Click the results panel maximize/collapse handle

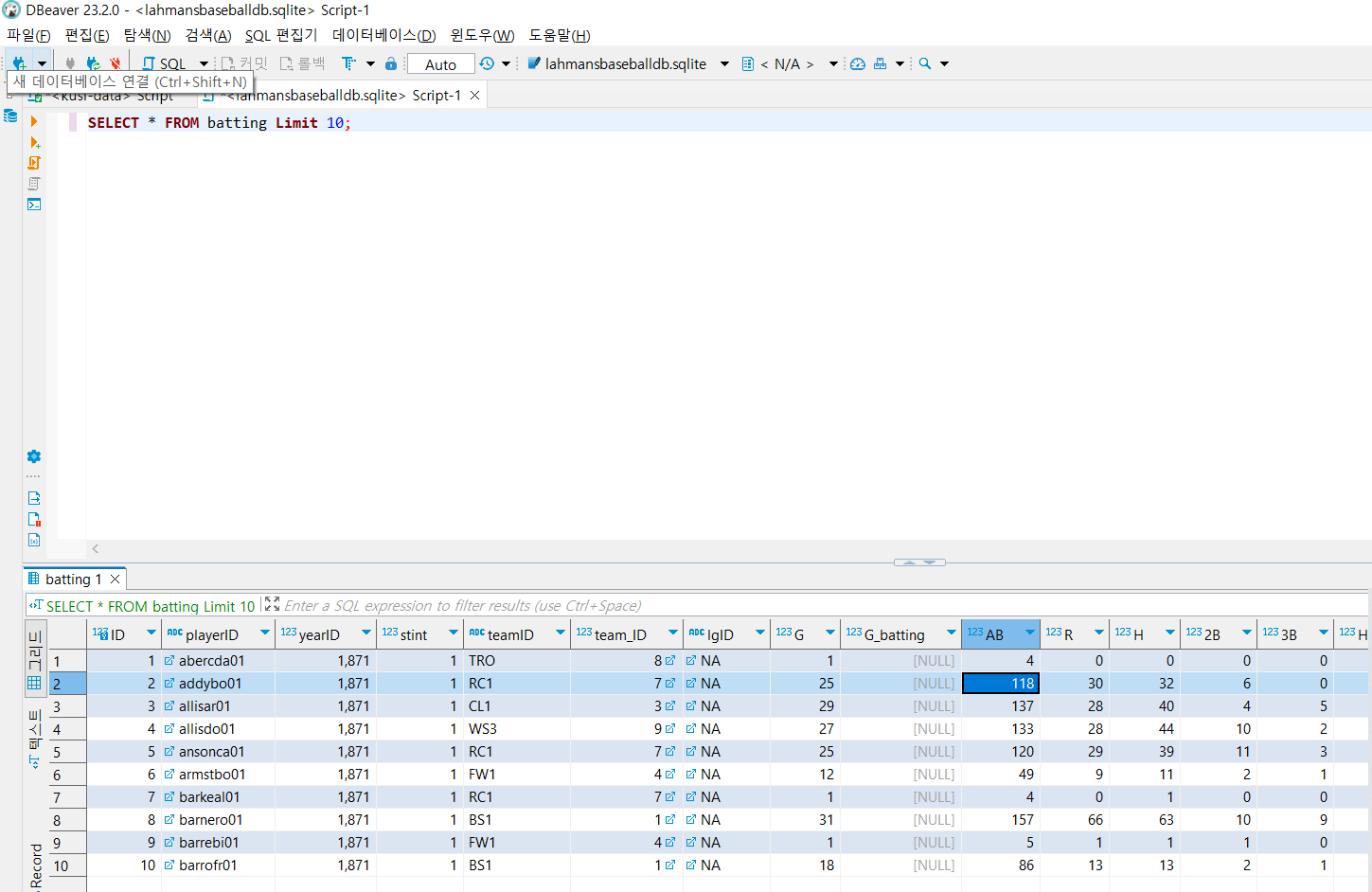click(919, 562)
